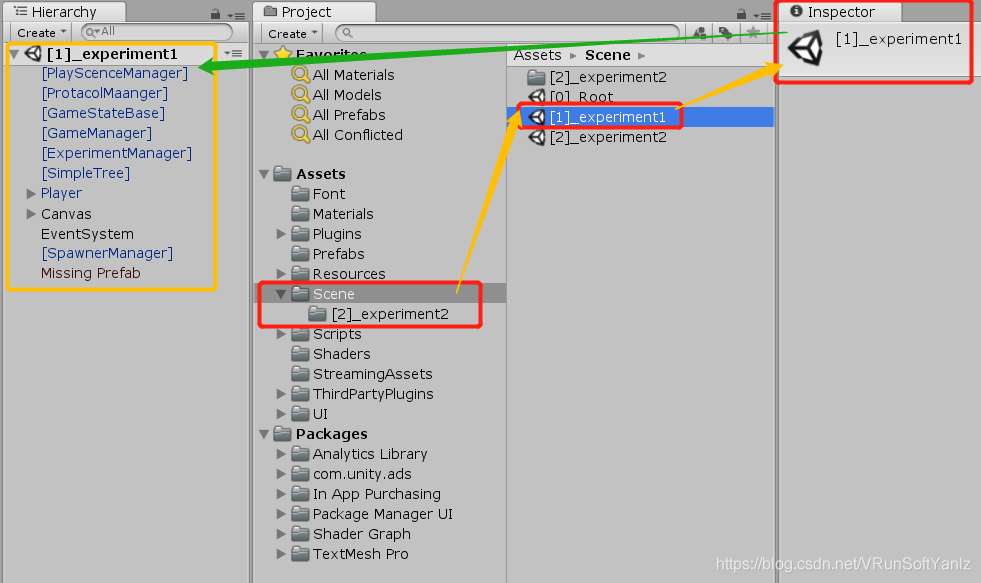Click Search by Label filter icon
The width and height of the screenshot is (981, 583).
click(726, 33)
